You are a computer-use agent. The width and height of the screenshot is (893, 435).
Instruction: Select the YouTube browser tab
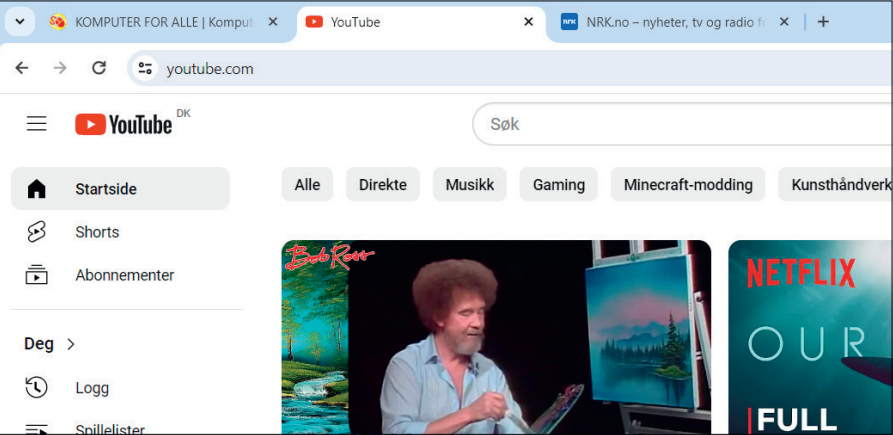click(421, 22)
